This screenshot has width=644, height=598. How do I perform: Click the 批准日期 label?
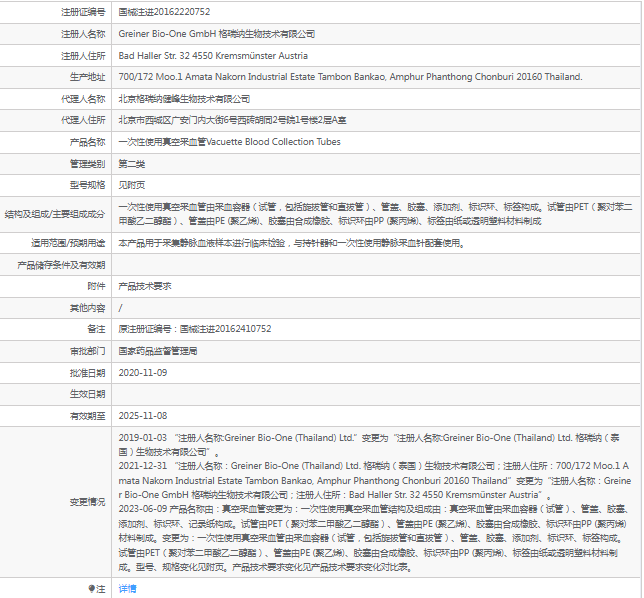pyautogui.click(x=87, y=373)
